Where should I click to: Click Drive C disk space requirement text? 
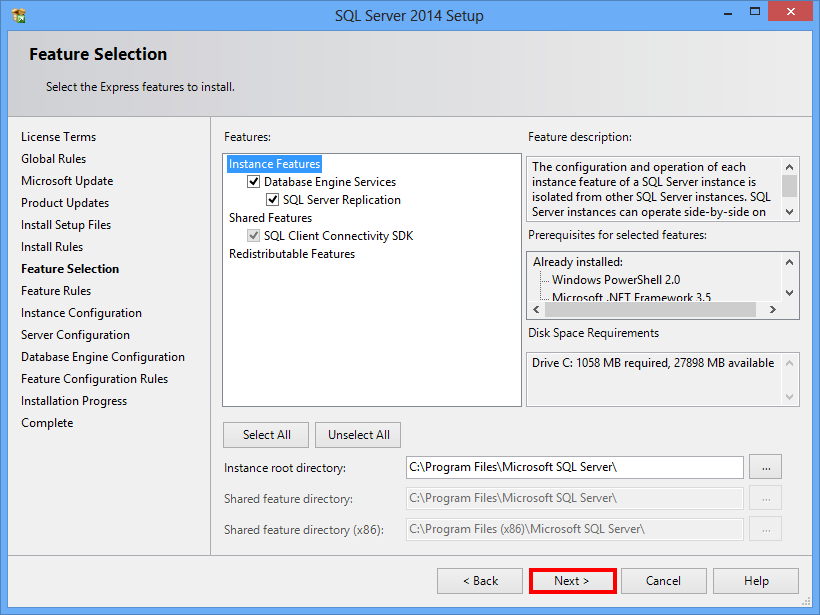tap(653, 363)
